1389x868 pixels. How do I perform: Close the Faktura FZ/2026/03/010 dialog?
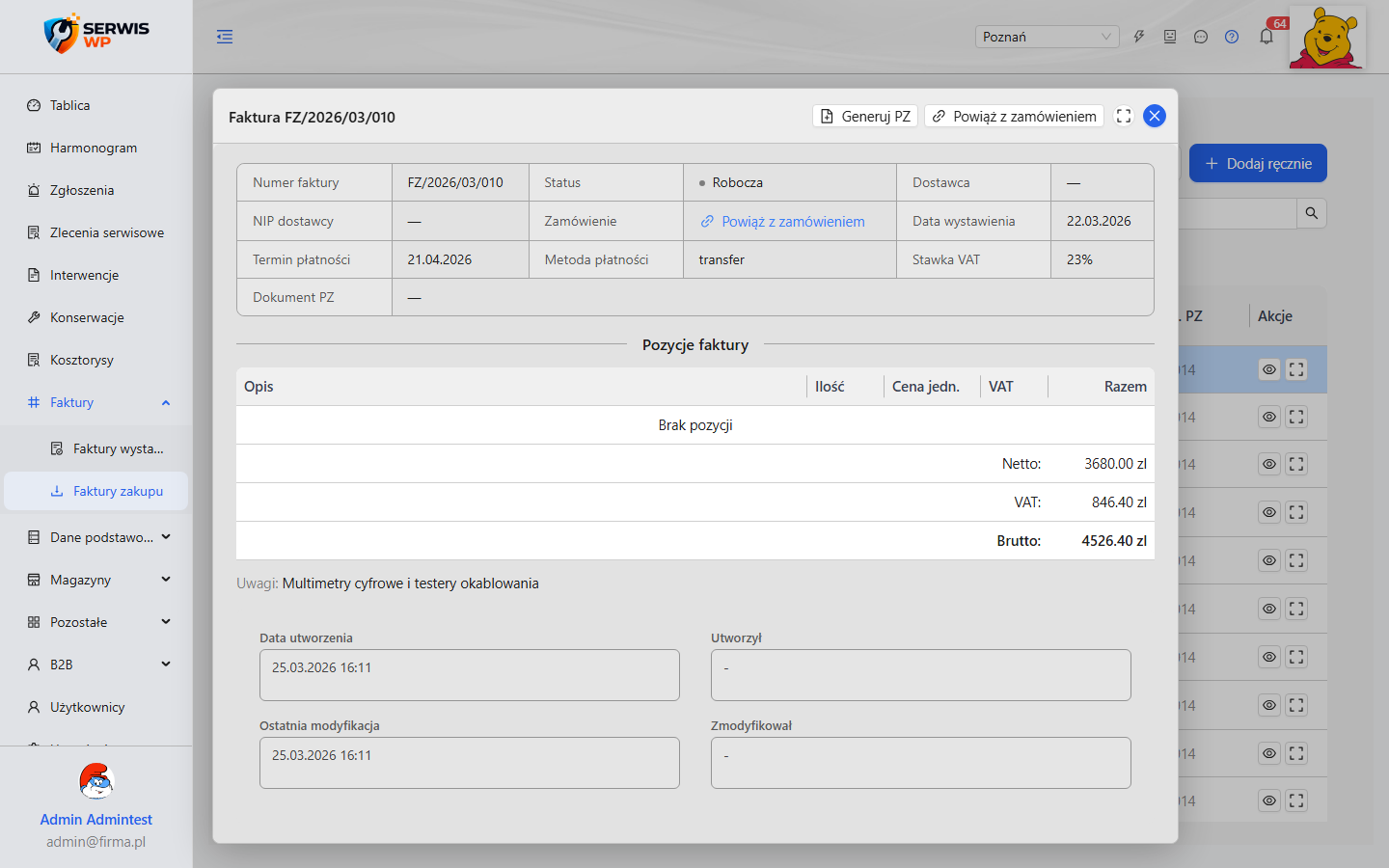tap(1155, 116)
